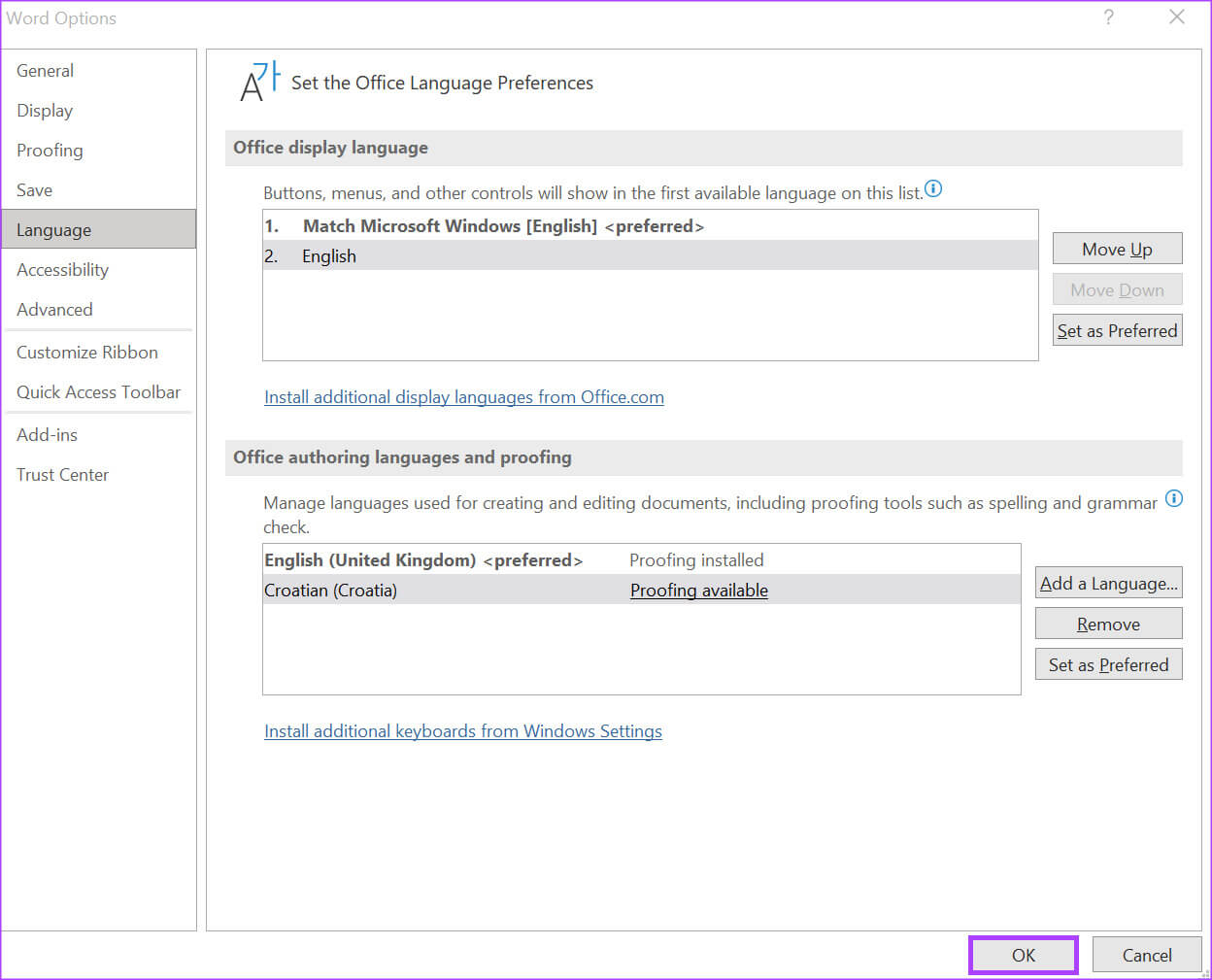The image size is (1212, 980).
Task: Remove the selected authoring language
Action: [1108, 624]
